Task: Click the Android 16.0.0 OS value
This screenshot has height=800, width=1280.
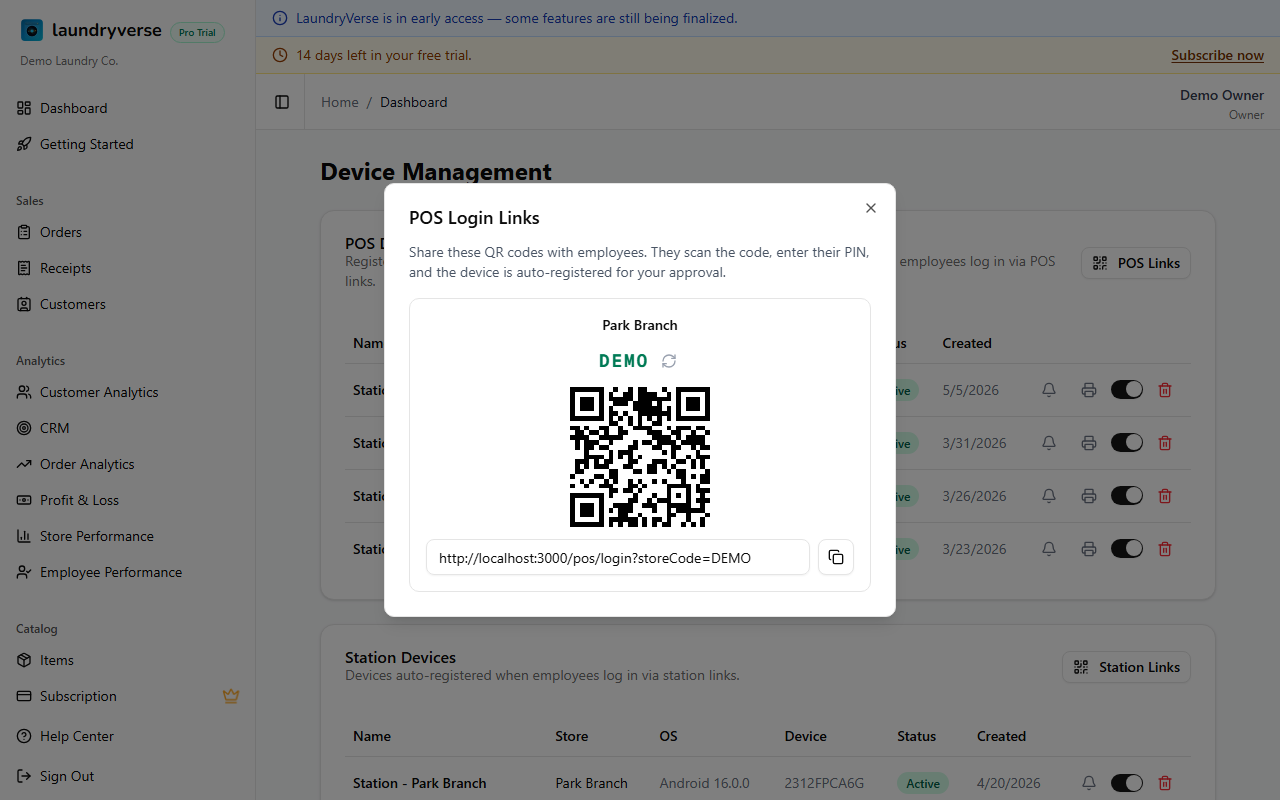Action: (x=704, y=783)
